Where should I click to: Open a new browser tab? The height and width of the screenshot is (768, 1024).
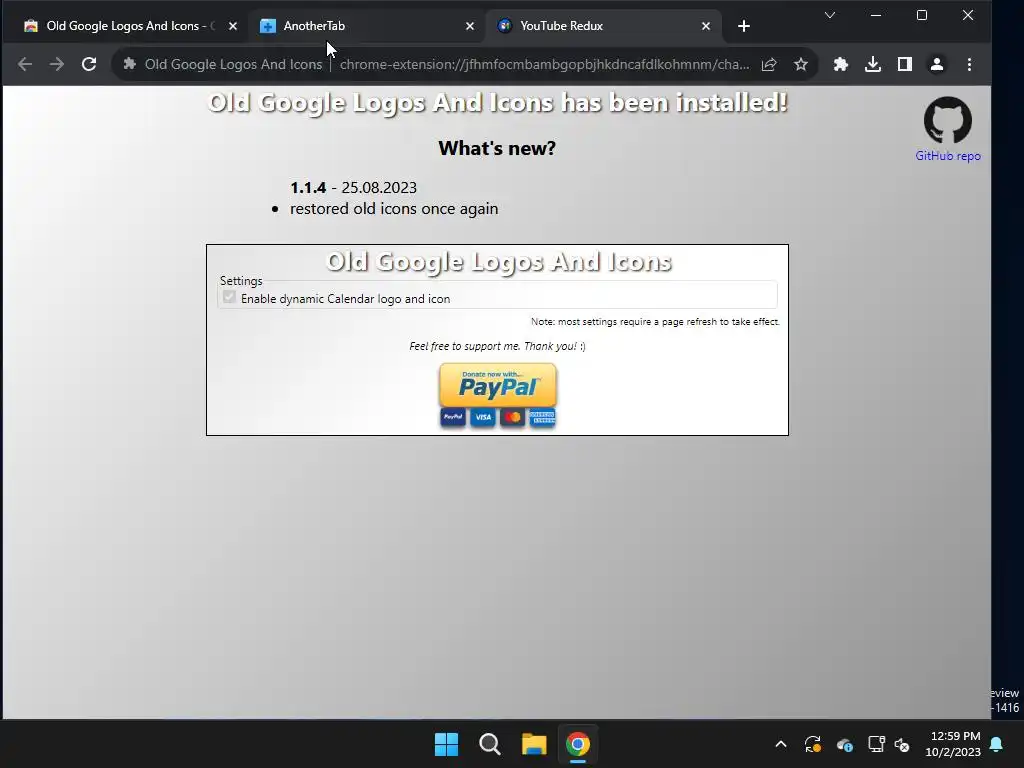[744, 26]
